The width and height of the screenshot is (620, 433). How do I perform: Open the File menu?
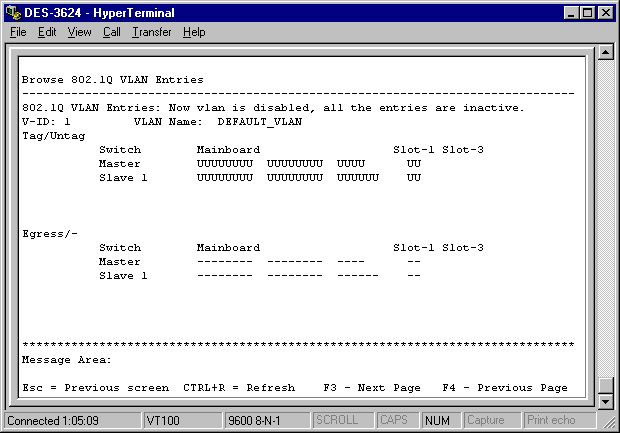click(18, 32)
